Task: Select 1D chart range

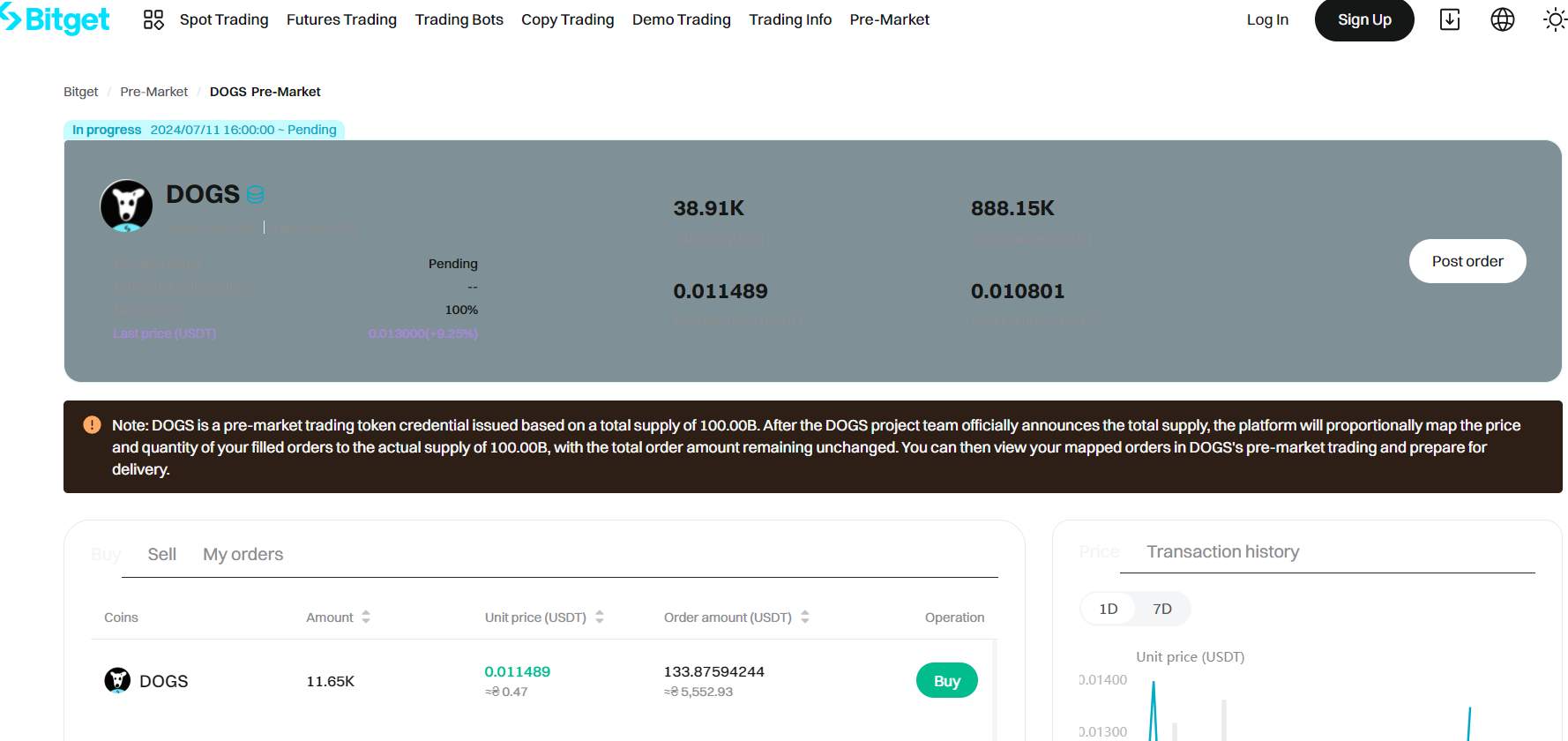Action: coord(1109,609)
